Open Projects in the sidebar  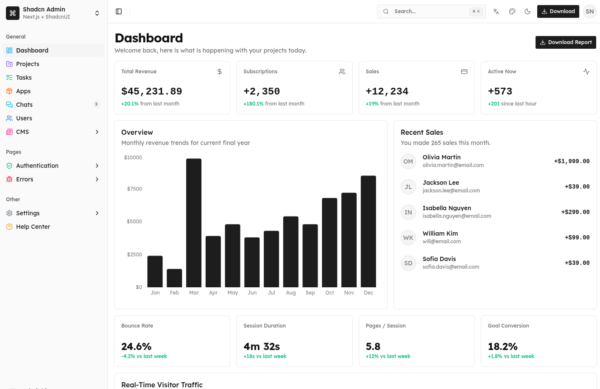(x=53, y=64)
